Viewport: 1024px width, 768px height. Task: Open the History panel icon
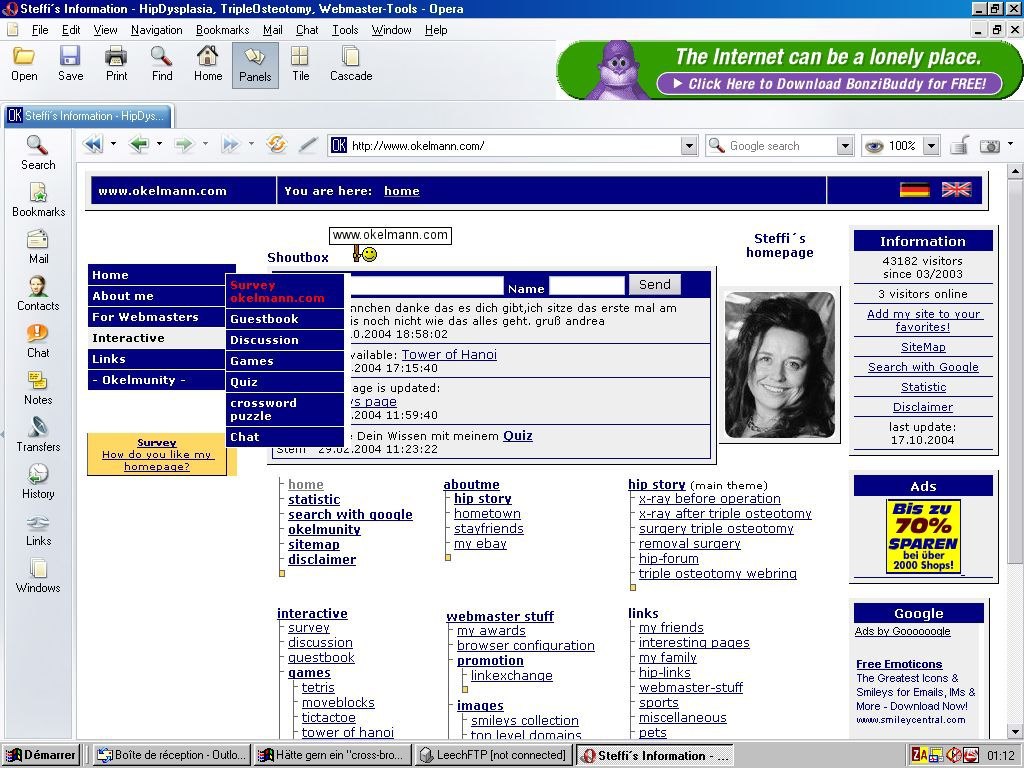pyautogui.click(x=38, y=482)
